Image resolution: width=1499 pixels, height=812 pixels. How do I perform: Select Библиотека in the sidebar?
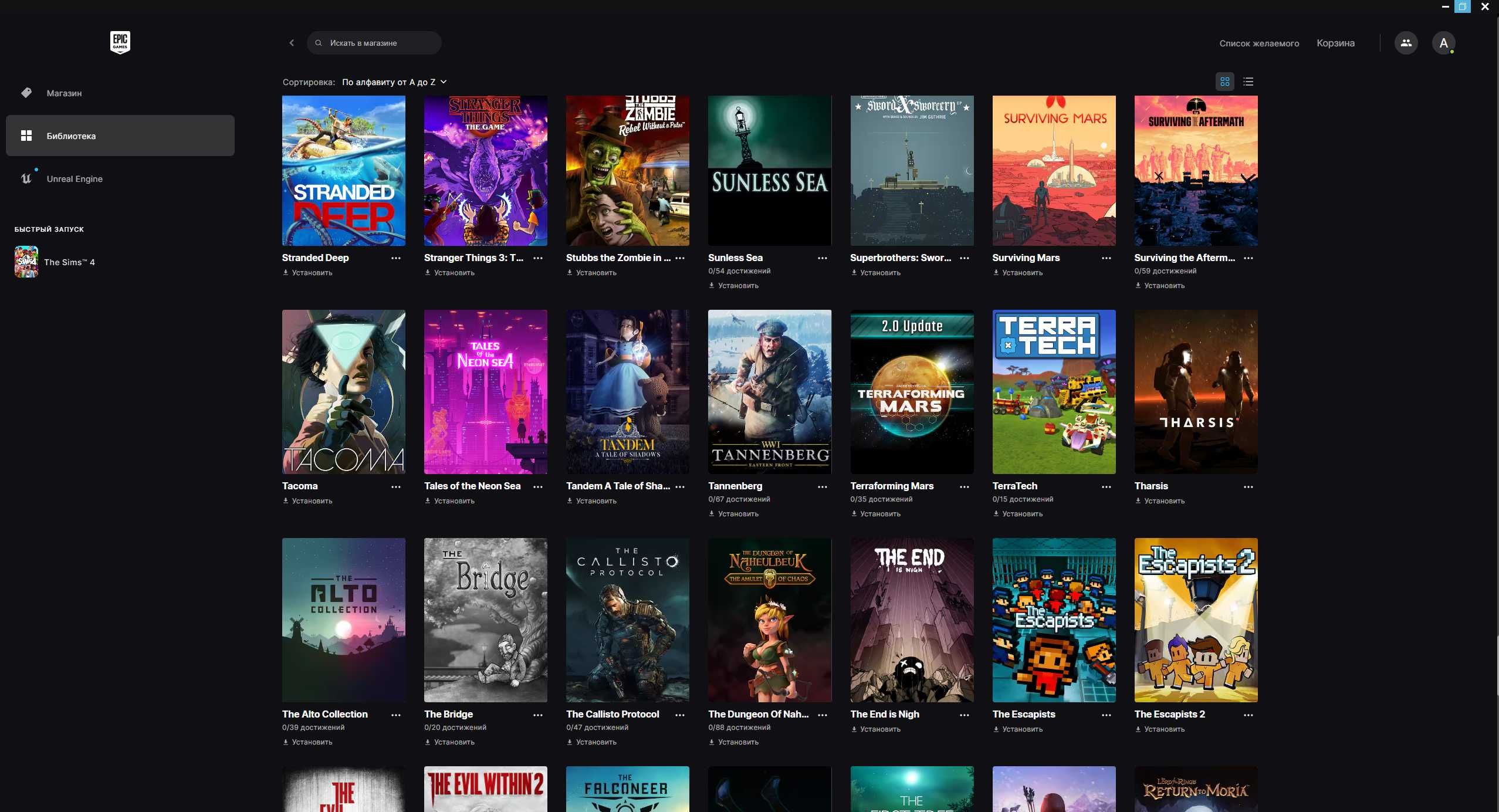coord(120,136)
